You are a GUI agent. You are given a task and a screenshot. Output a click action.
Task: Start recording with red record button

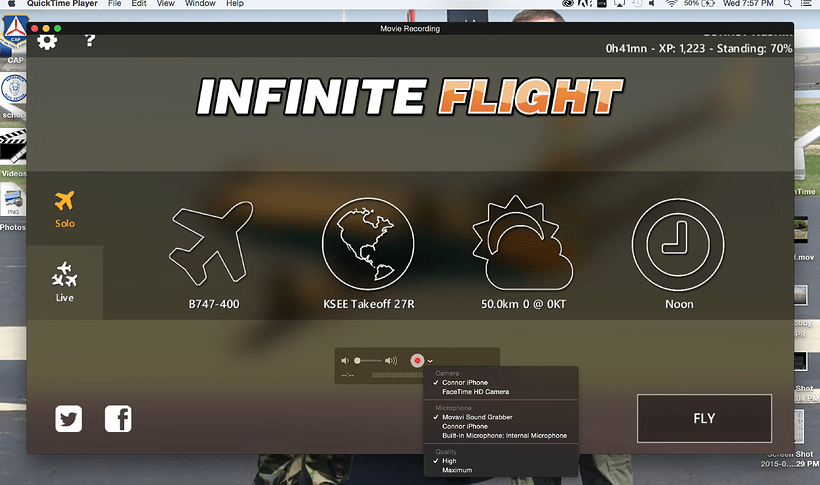[x=417, y=360]
